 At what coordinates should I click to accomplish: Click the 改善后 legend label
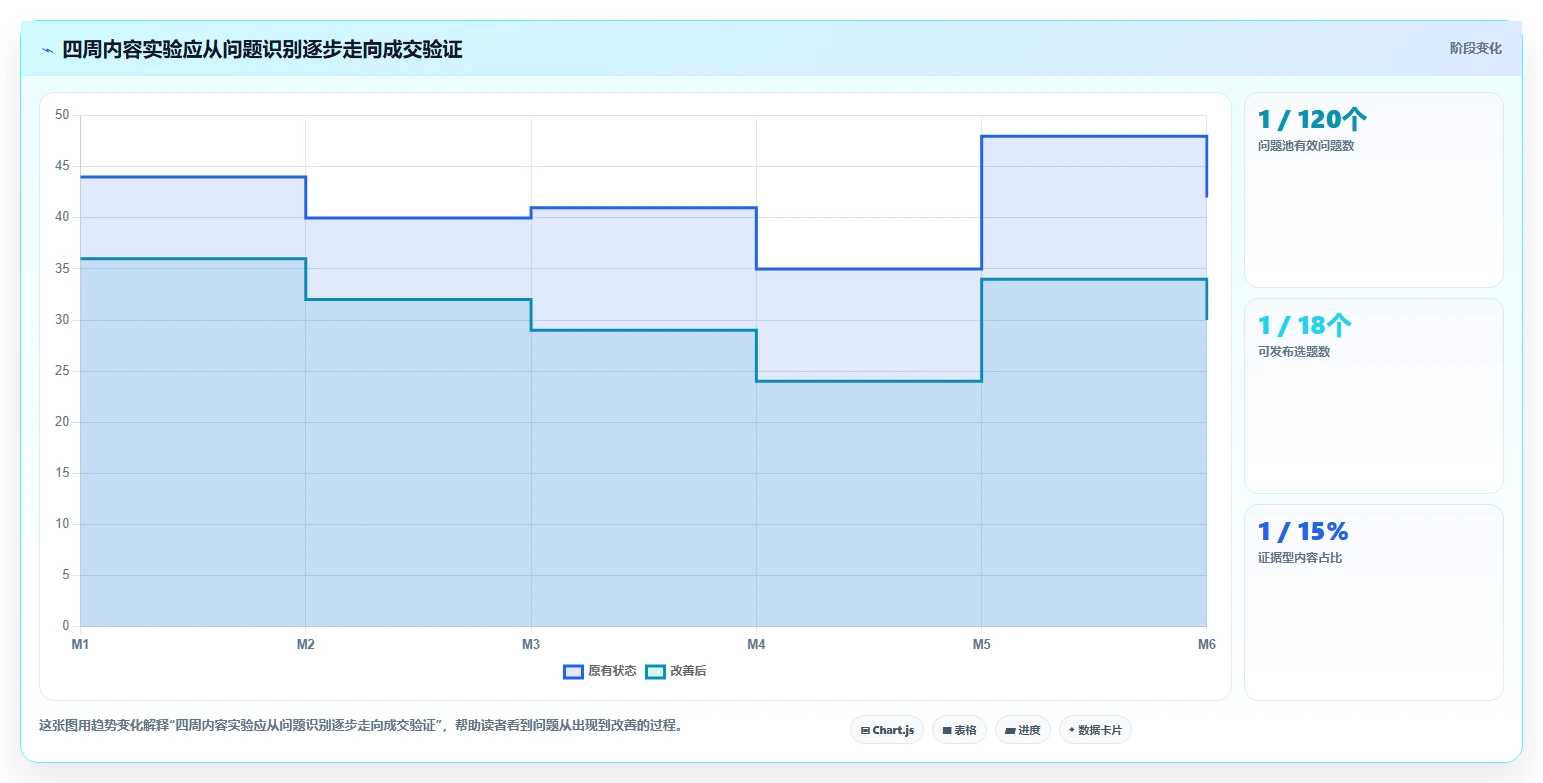(688, 671)
